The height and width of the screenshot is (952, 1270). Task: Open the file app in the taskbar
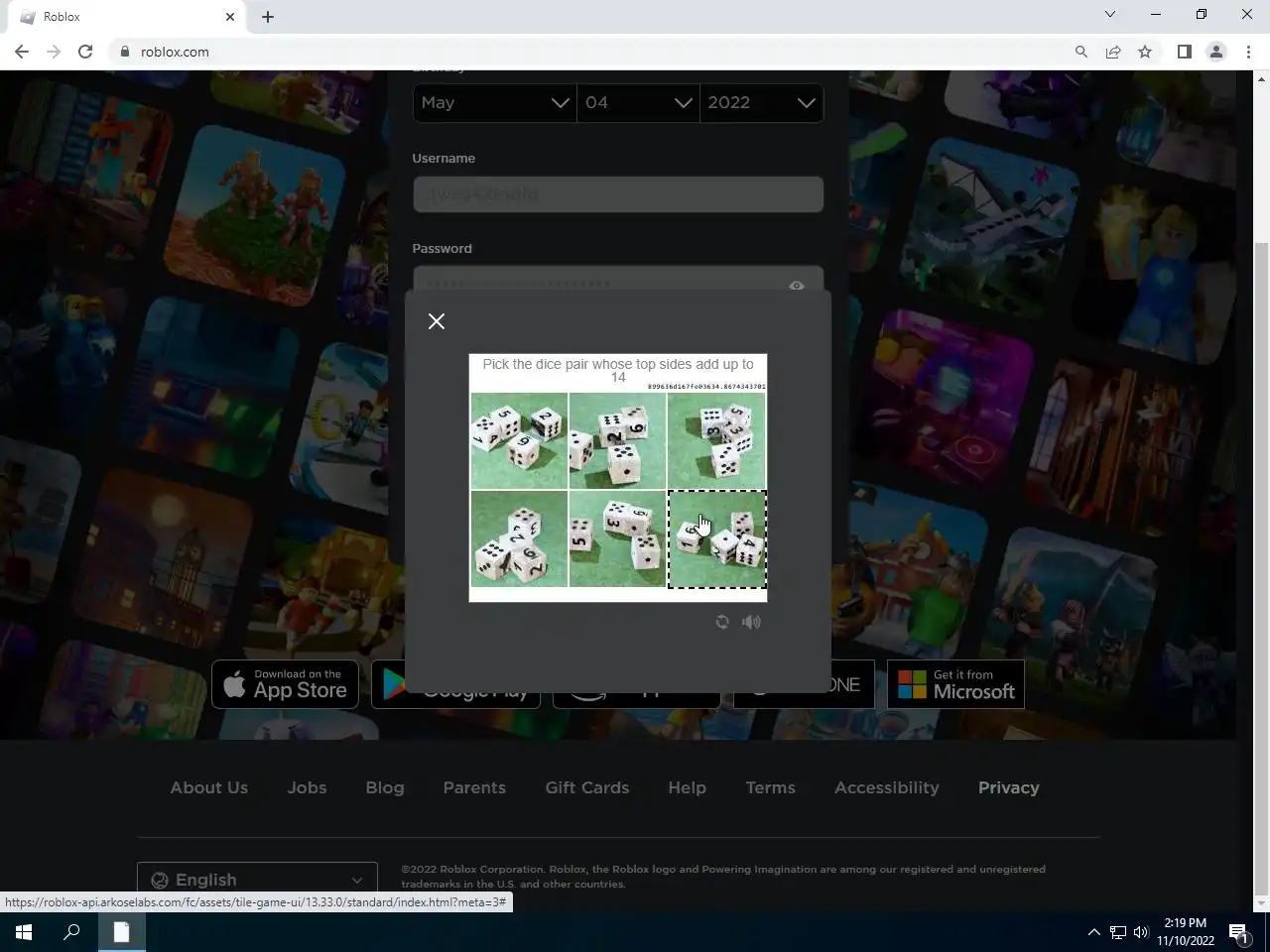coord(121,932)
